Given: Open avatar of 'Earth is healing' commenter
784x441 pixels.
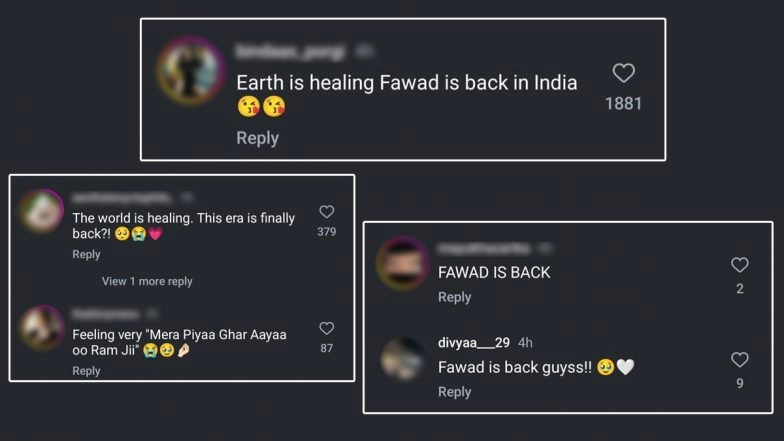Looking at the screenshot, I should 190,70.
